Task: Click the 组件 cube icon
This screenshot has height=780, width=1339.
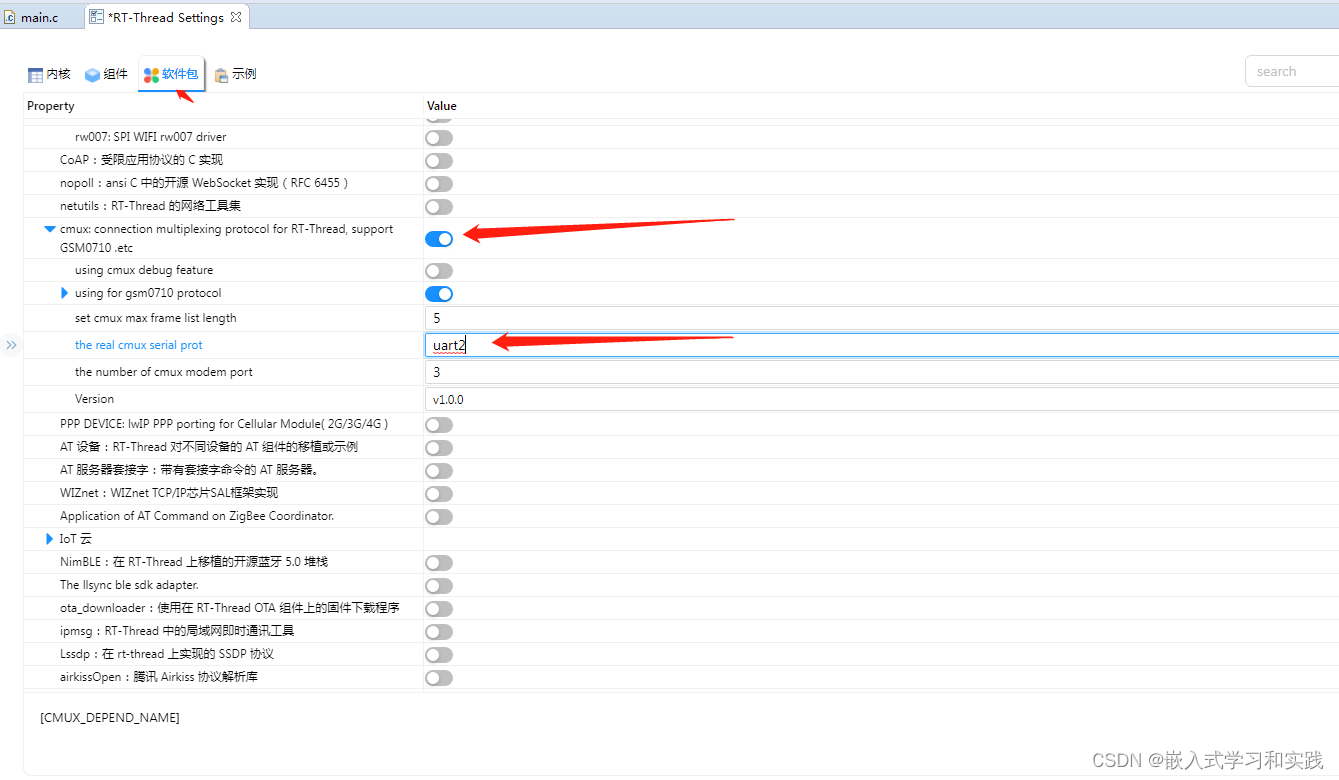Action: coord(92,75)
